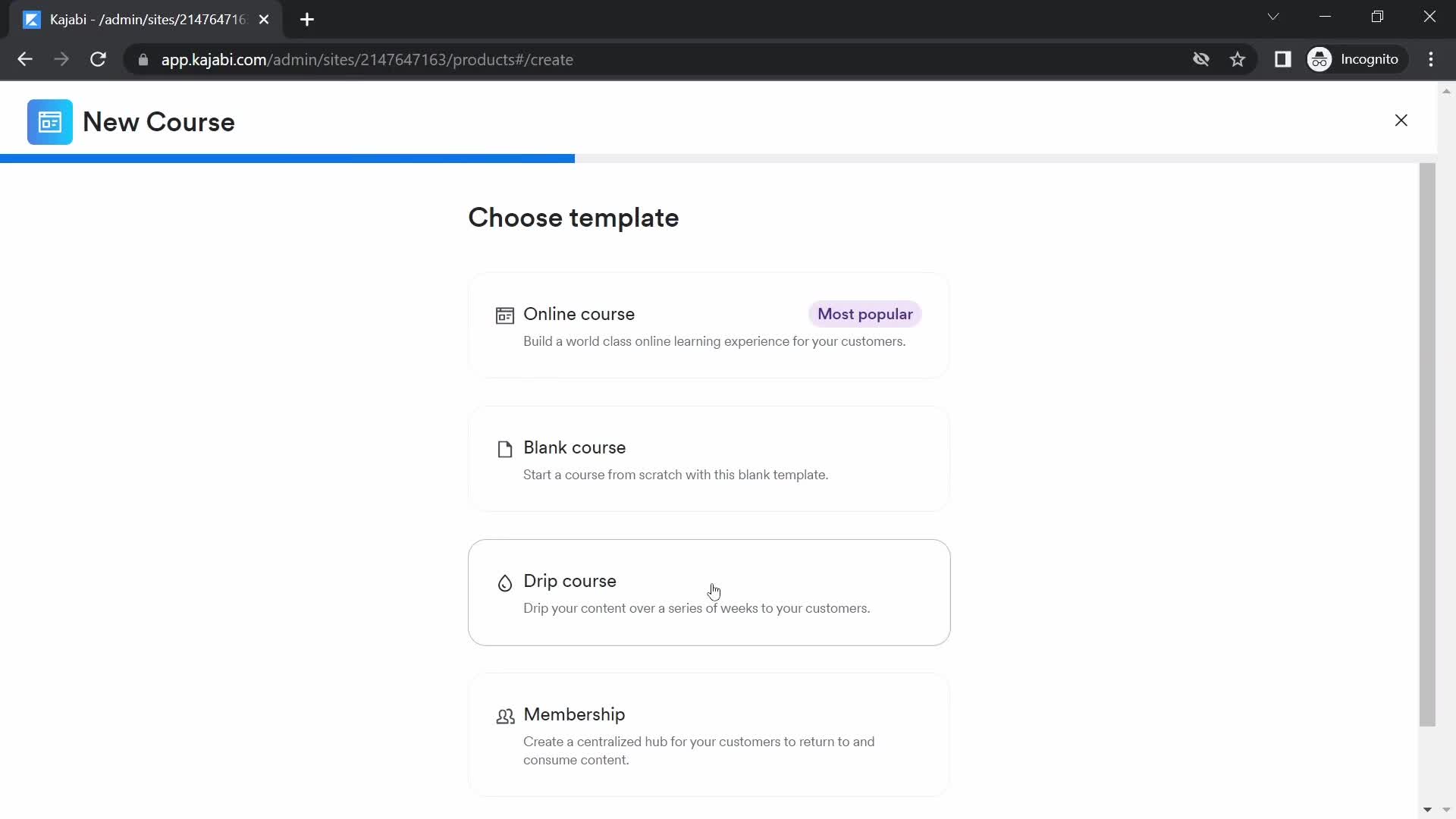Screen dimensions: 1456x819
Task: Open the browser side panel icon
Action: (x=1282, y=59)
